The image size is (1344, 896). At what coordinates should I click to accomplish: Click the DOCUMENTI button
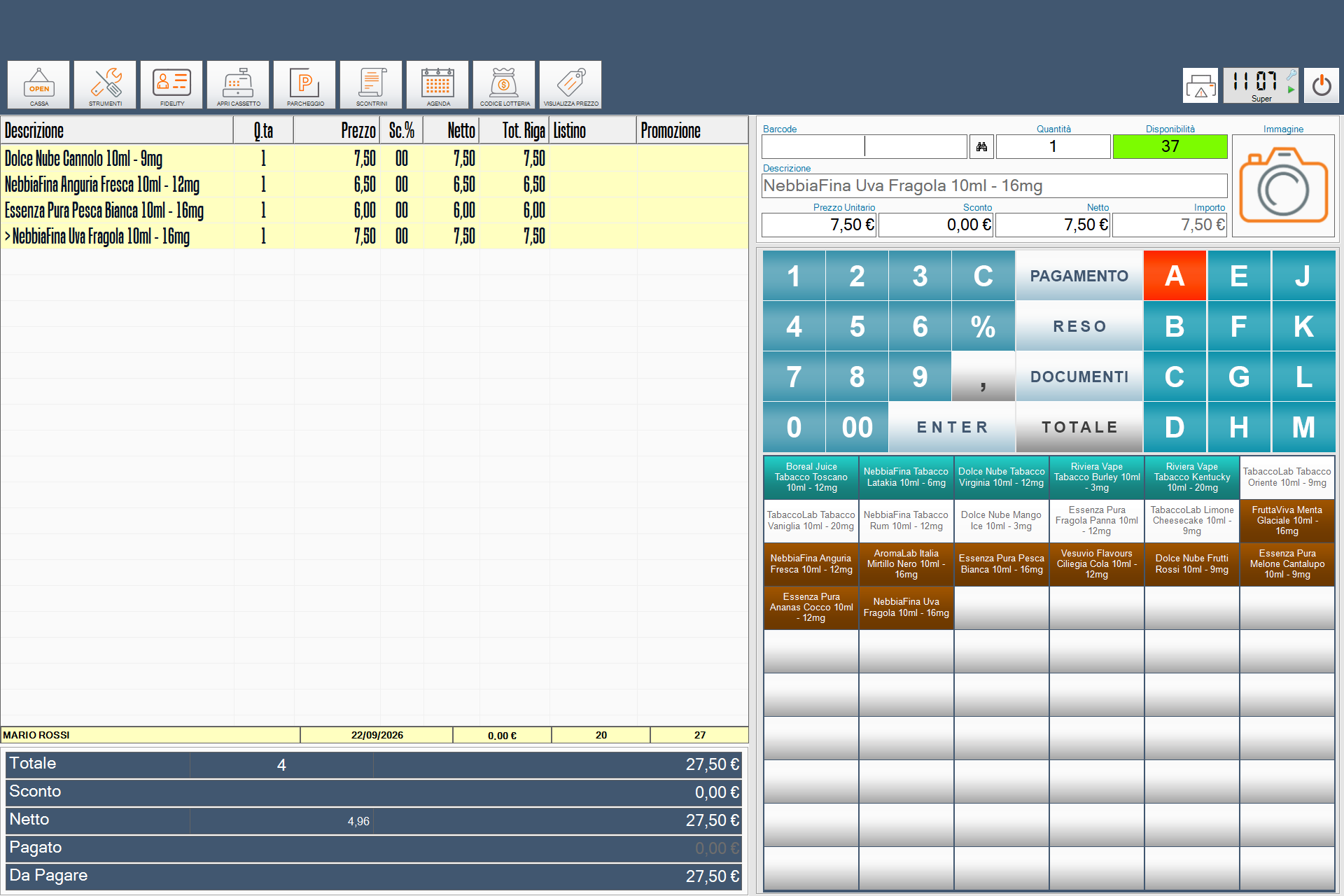(x=1079, y=377)
